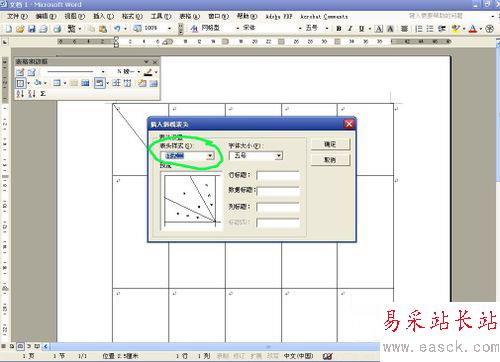The width and height of the screenshot is (500, 362).
Task: Open the 文件 (File) menu
Action: (17, 16)
